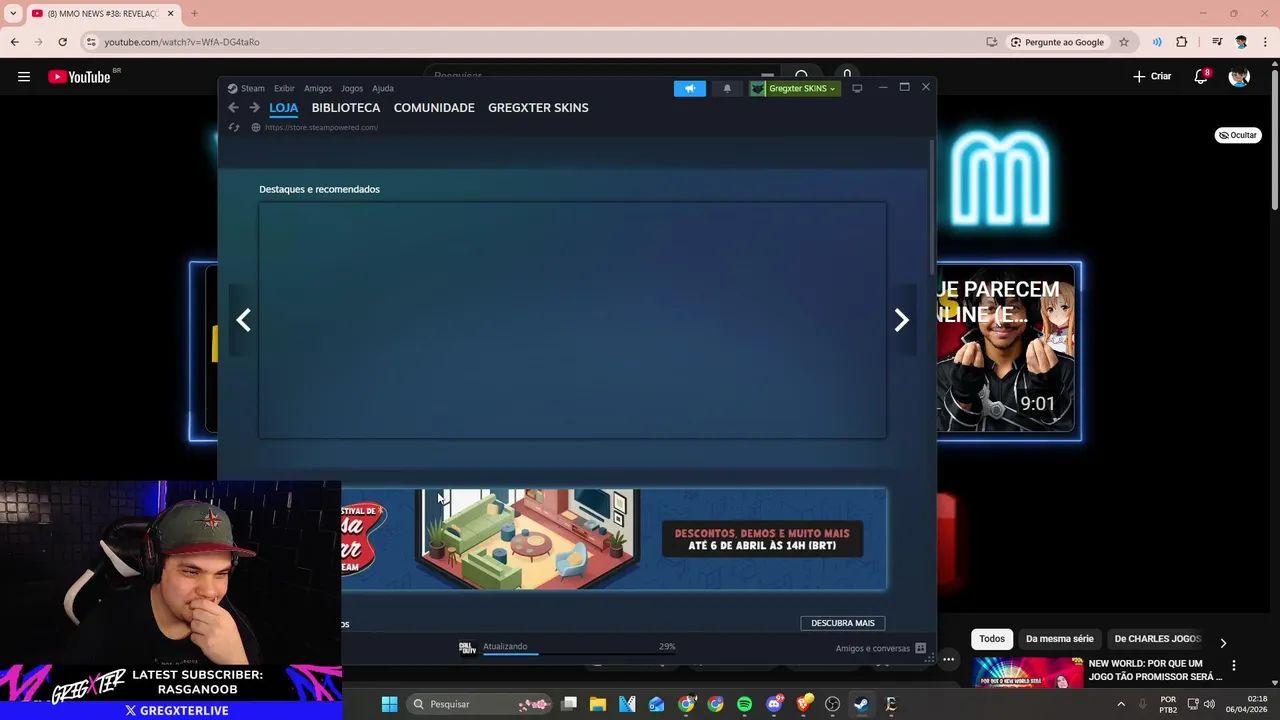Image resolution: width=1280 pixels, height=720 pixels.
Task: Show next featured item in Steam carousel
Action: click(x=901, y=320)
